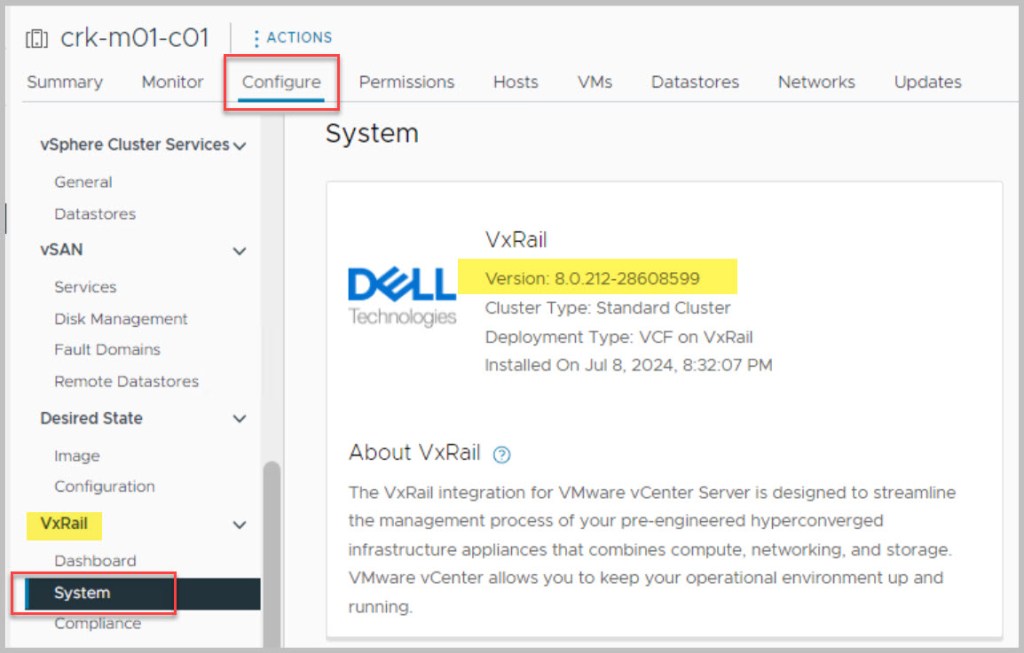Screen dimensions: 1024x653
Task: Switch to the Updates tab
Action: [x=927, y=82]
